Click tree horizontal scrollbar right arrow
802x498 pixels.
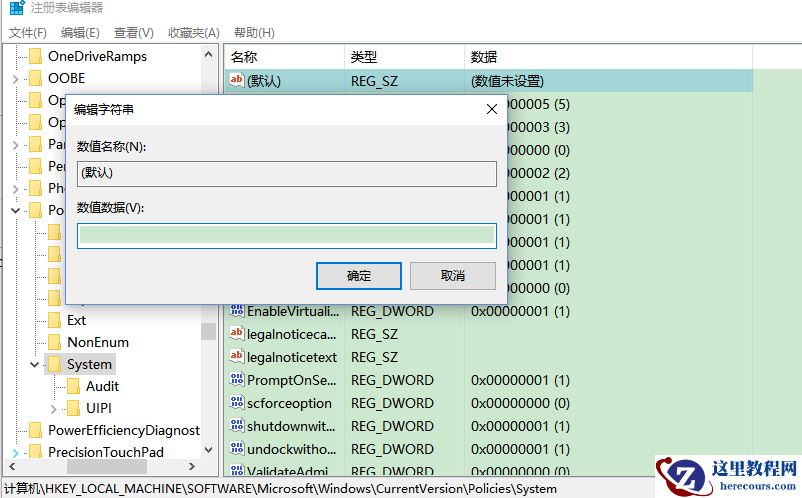point(192,466)
